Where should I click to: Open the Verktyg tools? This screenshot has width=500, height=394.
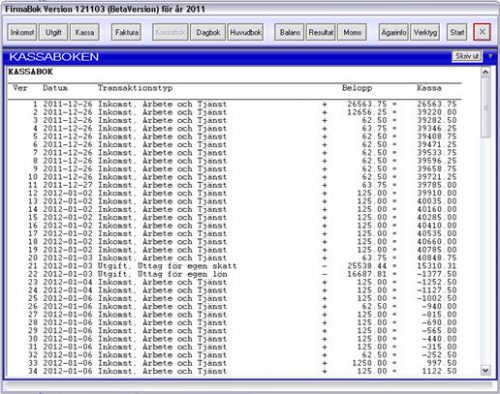coord(425,33)
